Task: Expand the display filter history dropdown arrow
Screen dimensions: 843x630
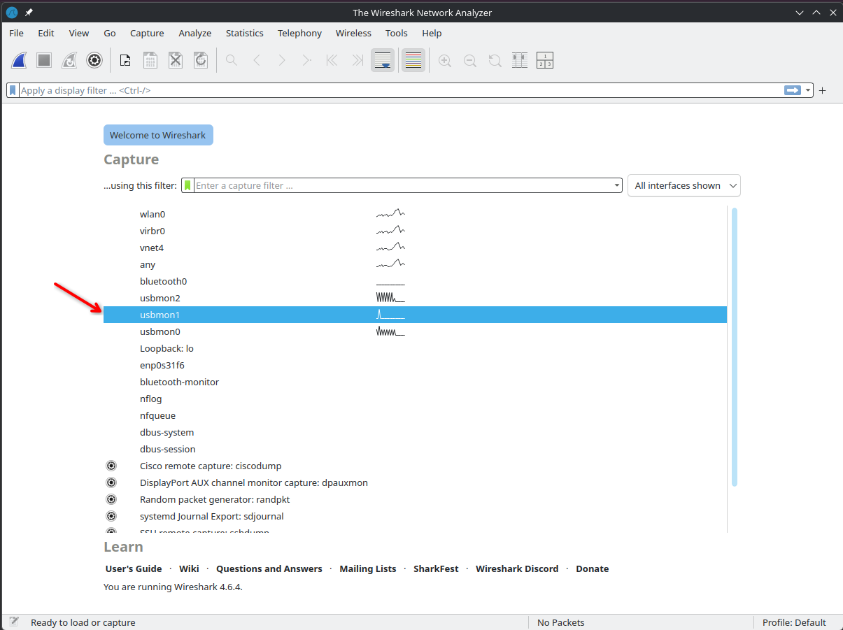Action: [808, 90]
